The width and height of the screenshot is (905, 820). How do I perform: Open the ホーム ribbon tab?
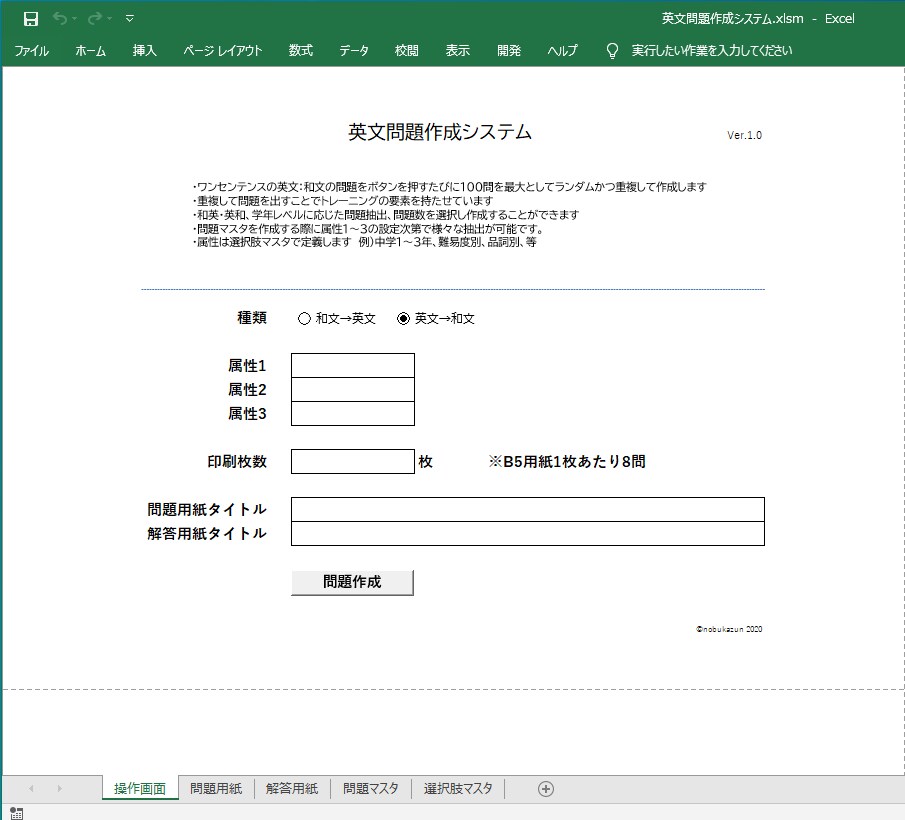[x=91, y=51]
